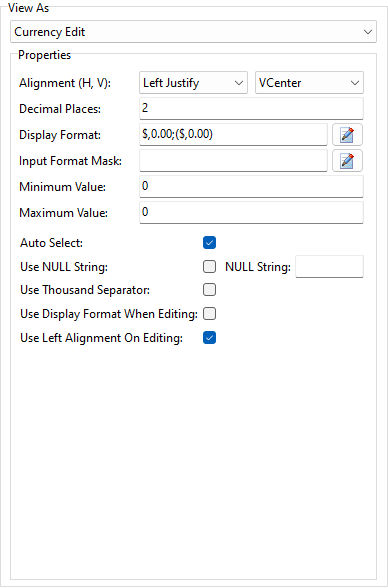Enable Use Display Format When Editing checkbox
The image size is (388, 588).
pyautogui.click(x=209, y=314)
